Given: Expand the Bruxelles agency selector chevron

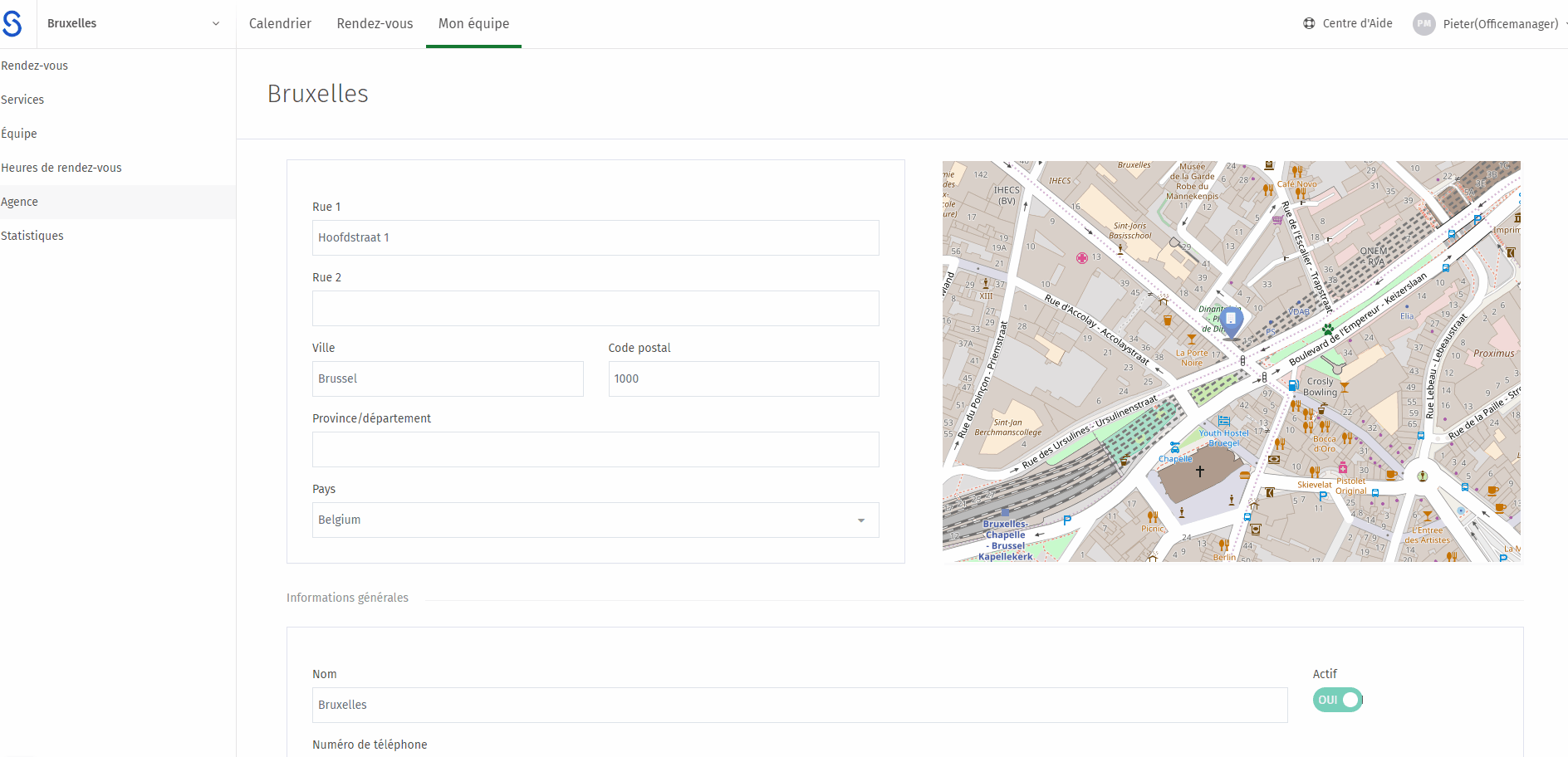Looking at the screenshot, I should 216,23.
